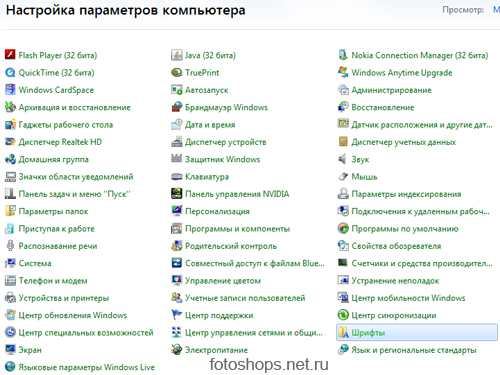Open Центр управления сетями и общим доступом
Viewport: 500px width, 375px height.
tap(254, 332)
